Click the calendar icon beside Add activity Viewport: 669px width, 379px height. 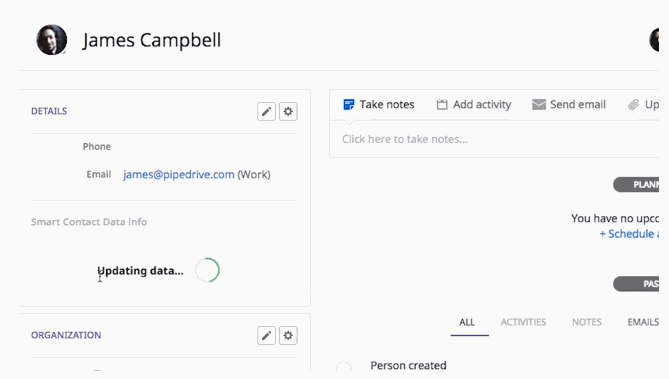pyautogui.click(x=442, y=105)
